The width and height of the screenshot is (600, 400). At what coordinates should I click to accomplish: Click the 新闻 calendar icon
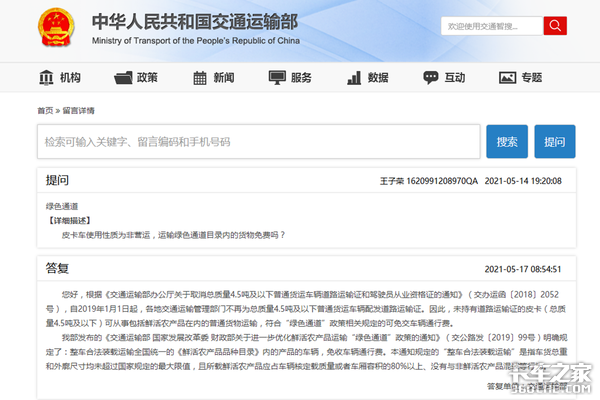pos(200,78)
